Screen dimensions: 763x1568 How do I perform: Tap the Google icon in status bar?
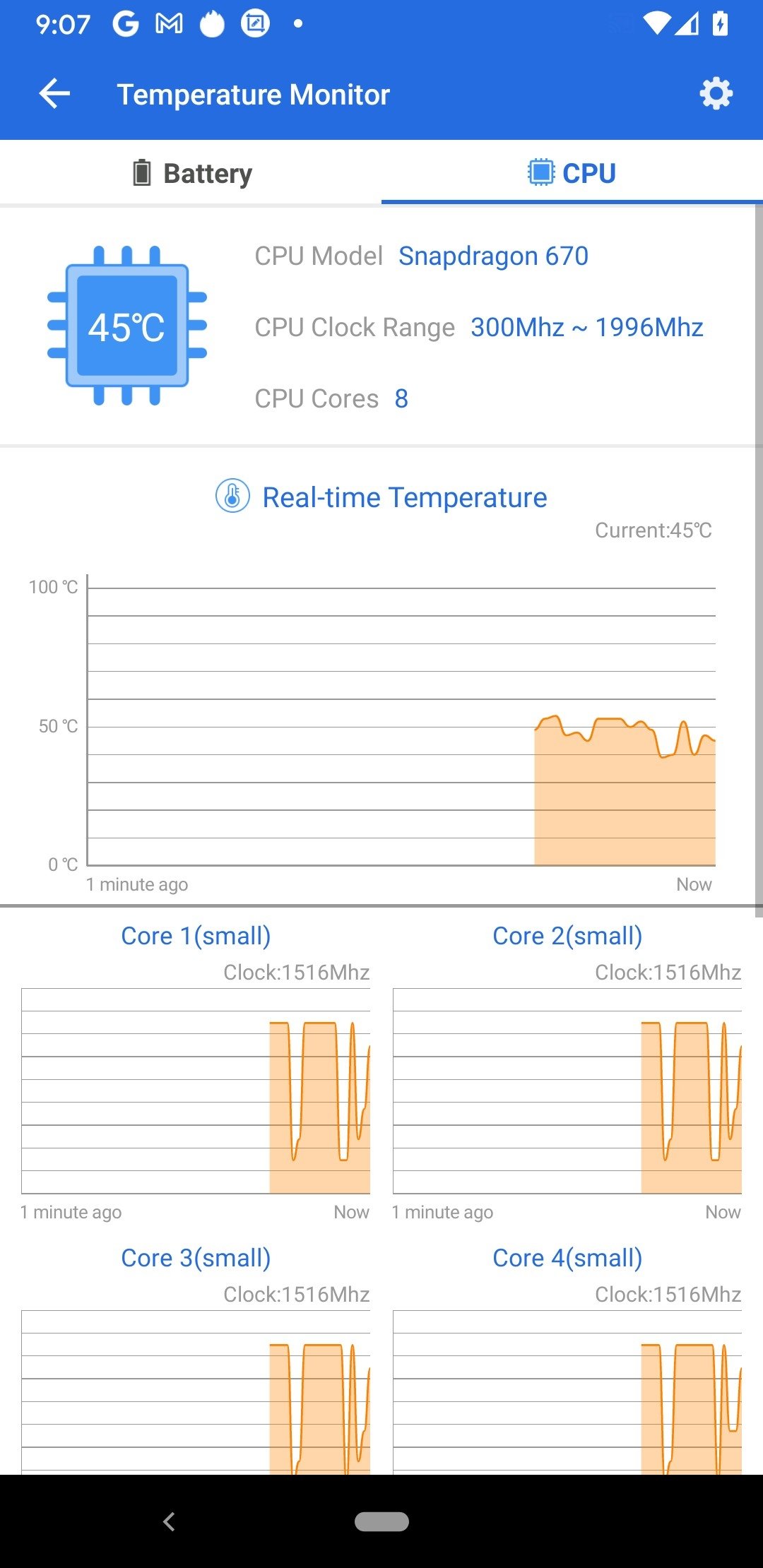tap(126, 24)
